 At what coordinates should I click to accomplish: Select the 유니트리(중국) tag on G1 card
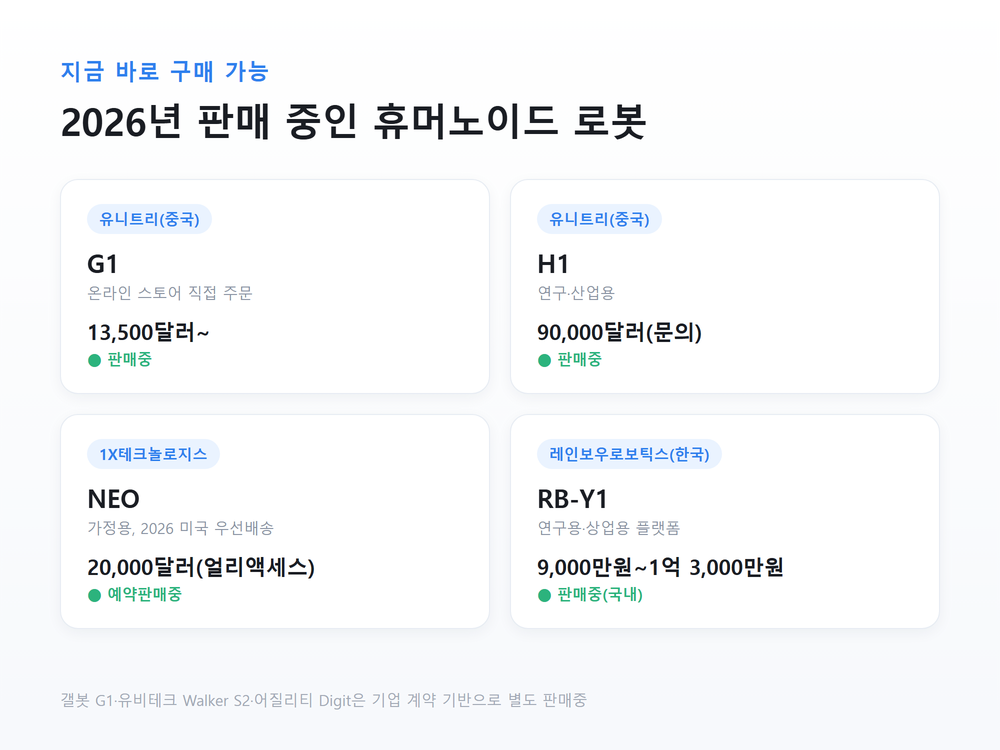(149, 219)
